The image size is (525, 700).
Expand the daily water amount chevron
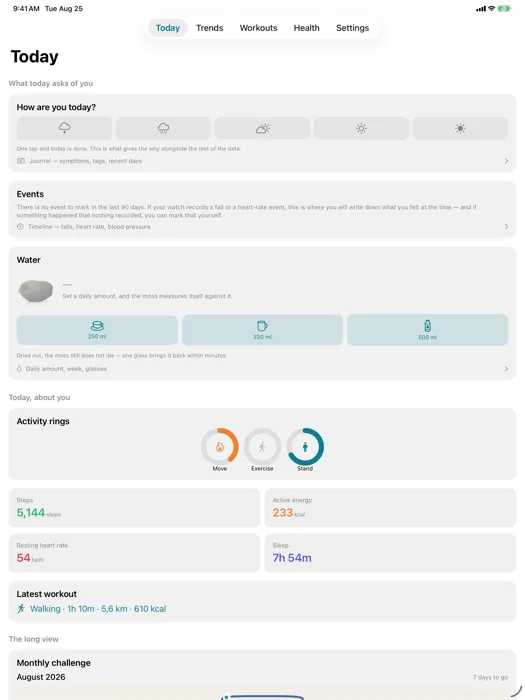pos(506,369)
